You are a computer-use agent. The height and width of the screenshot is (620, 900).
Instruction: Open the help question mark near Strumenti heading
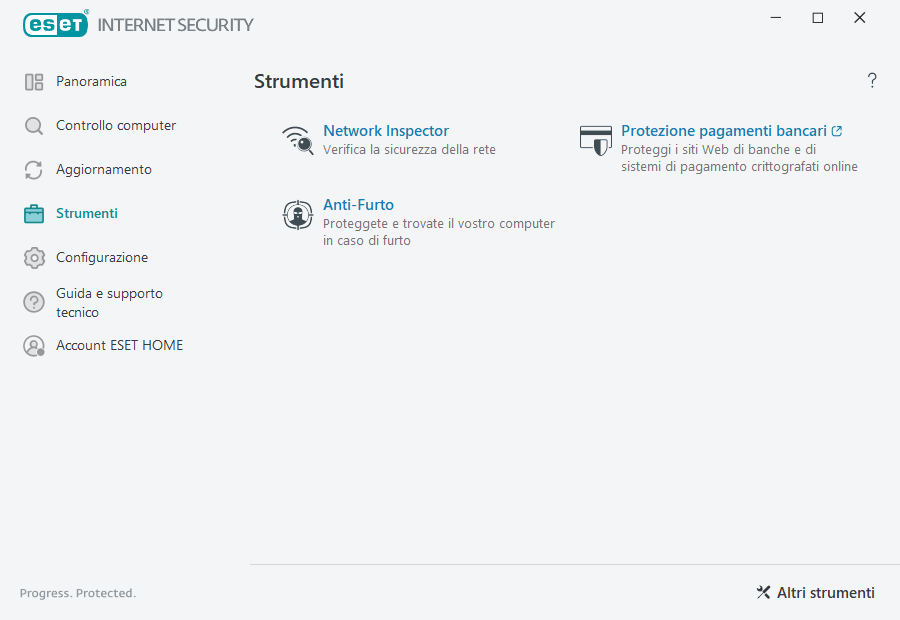(x=871, y=80)
